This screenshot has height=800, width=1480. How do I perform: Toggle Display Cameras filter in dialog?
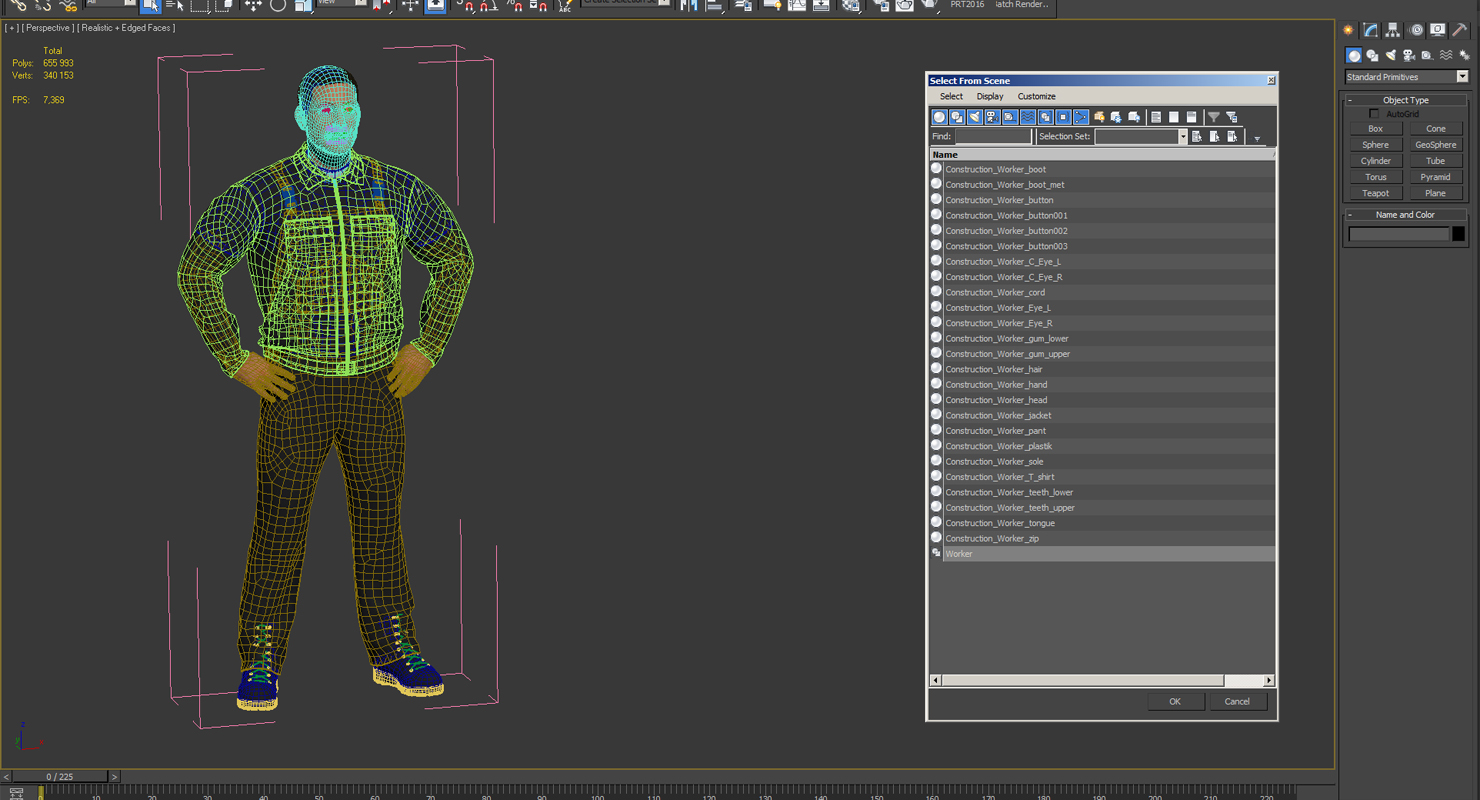992,117
